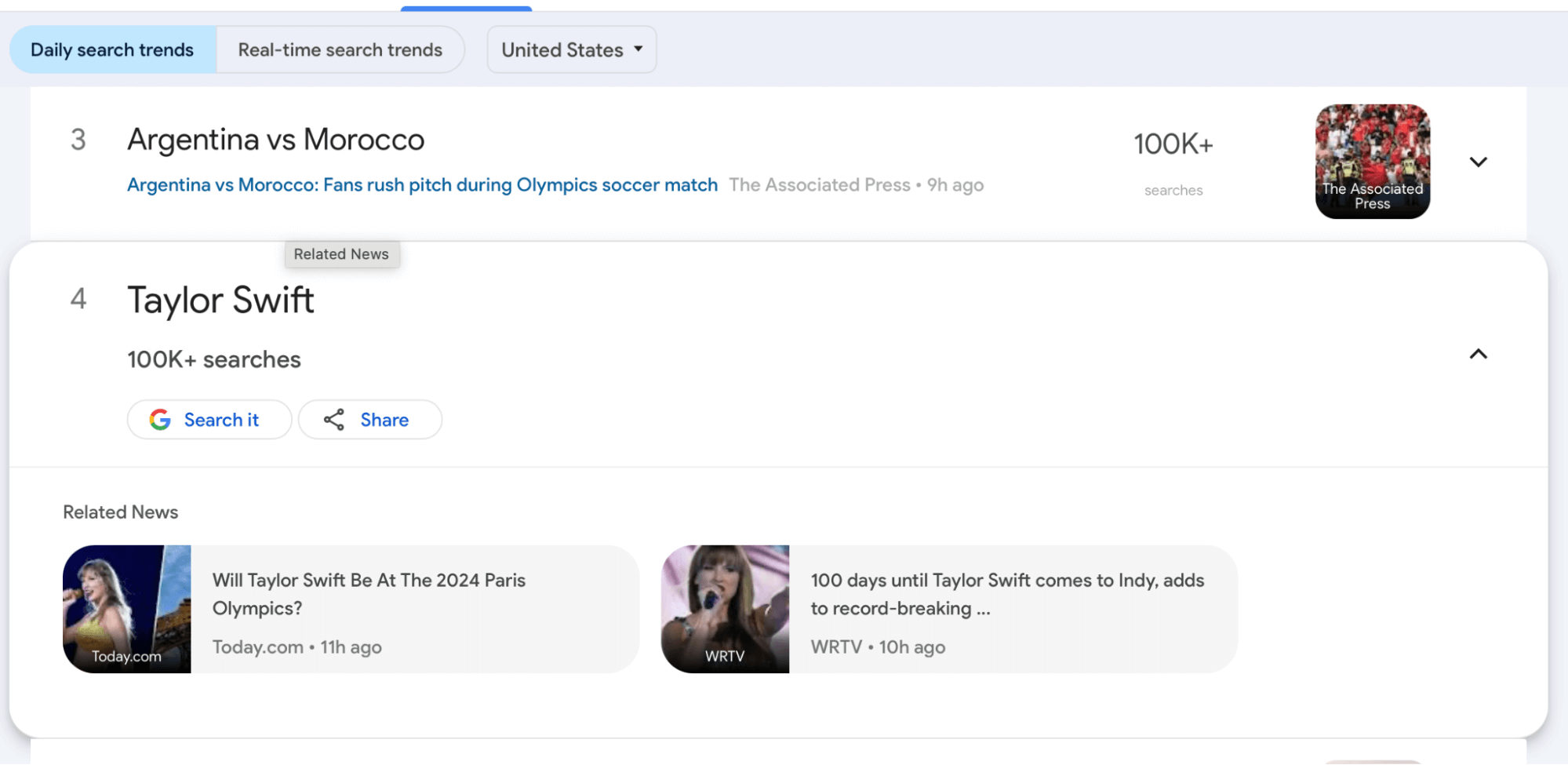
Task: Click the Related News section heading
Action: [121, 512]
